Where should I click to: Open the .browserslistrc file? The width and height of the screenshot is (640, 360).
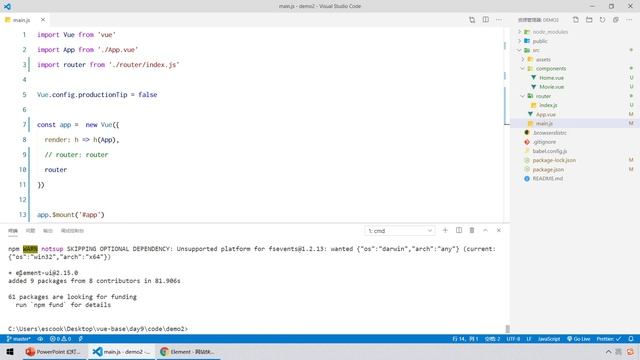549,133
